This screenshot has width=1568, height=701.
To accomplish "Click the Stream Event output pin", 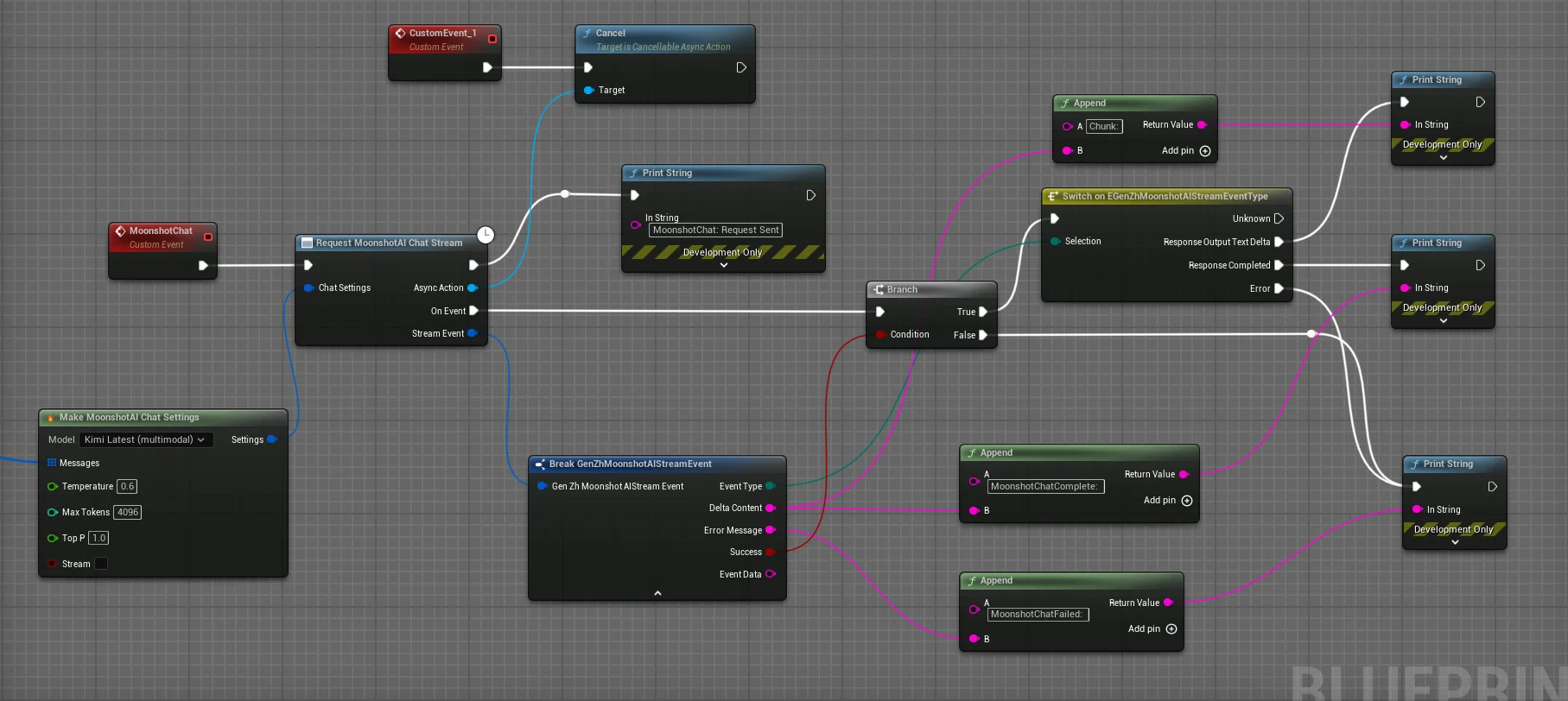I will pyautogui.click(x=473, y=333).
